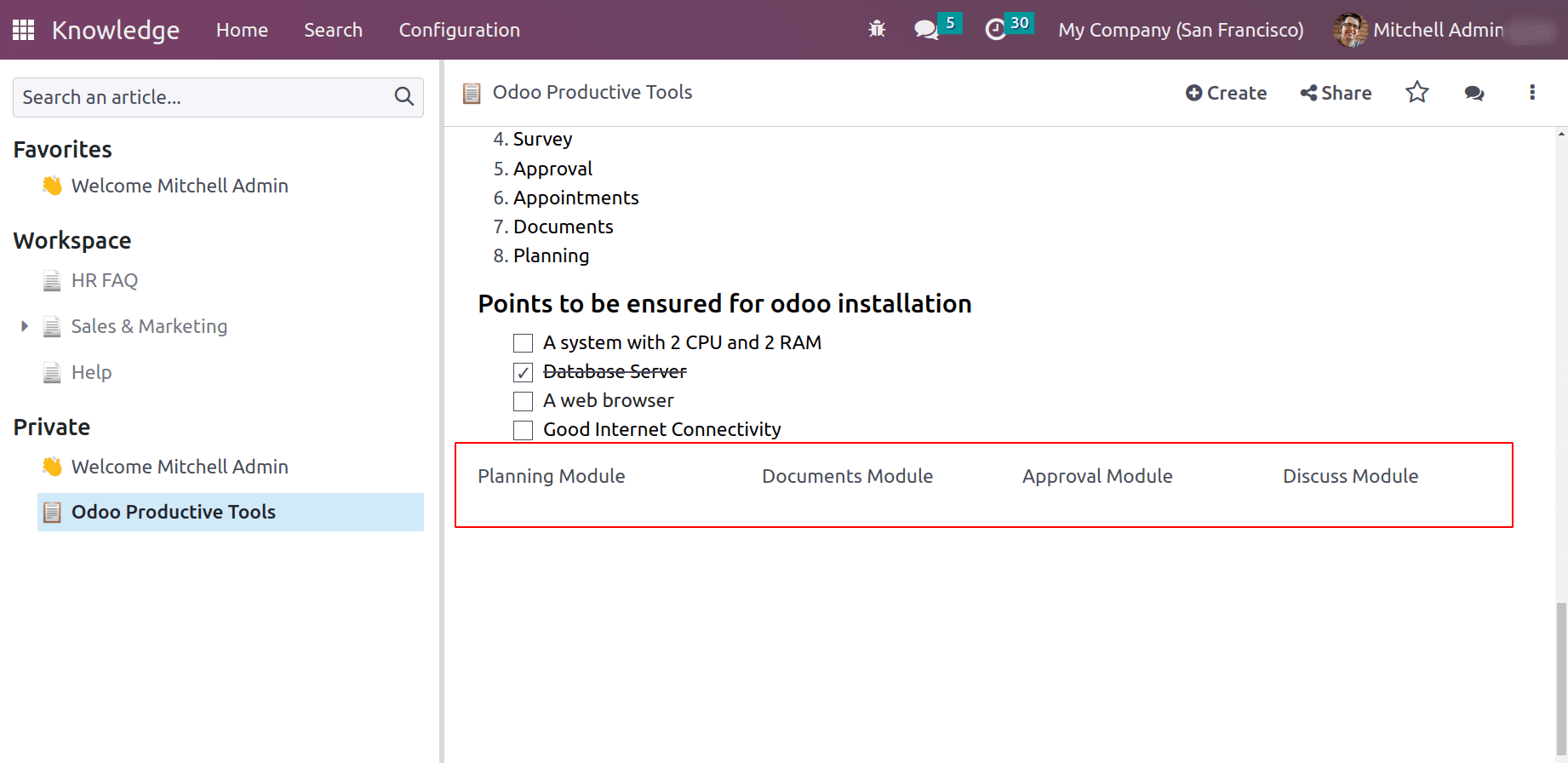Check 'A web browser' item
This screenshot has width=1568, height=763.
(524, 401)
